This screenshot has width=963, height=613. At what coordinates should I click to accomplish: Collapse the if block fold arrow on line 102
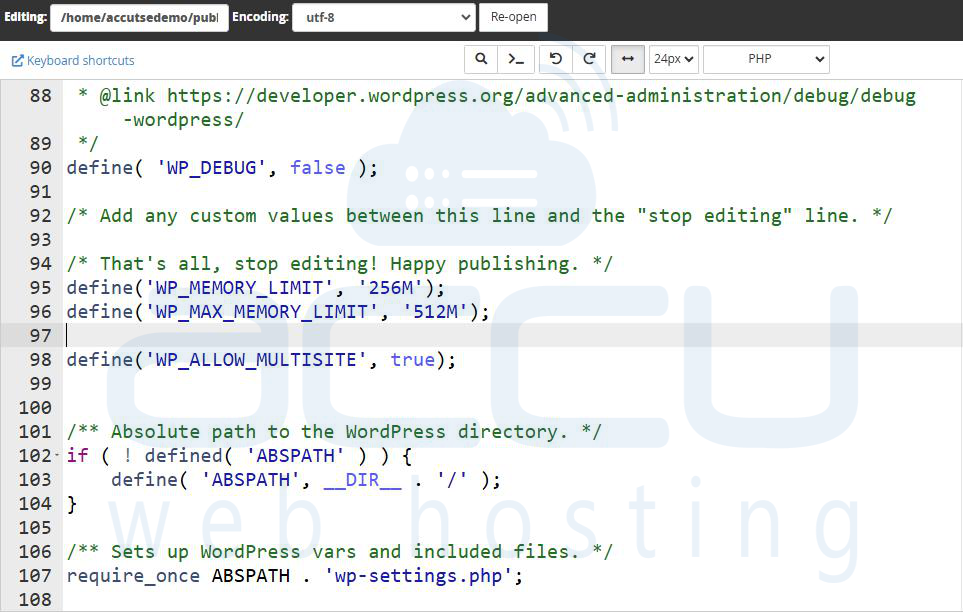click(x=57, y=455)
